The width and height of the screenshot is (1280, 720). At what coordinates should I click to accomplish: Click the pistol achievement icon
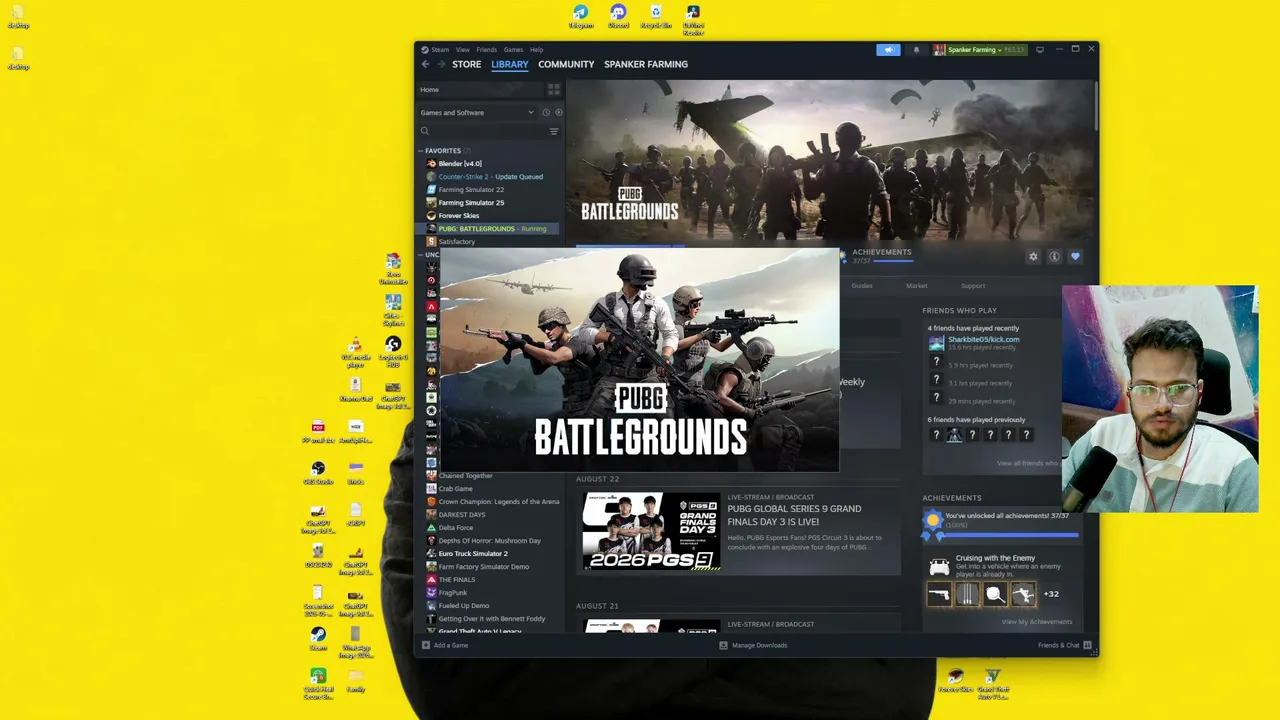[x=939, y=595]
